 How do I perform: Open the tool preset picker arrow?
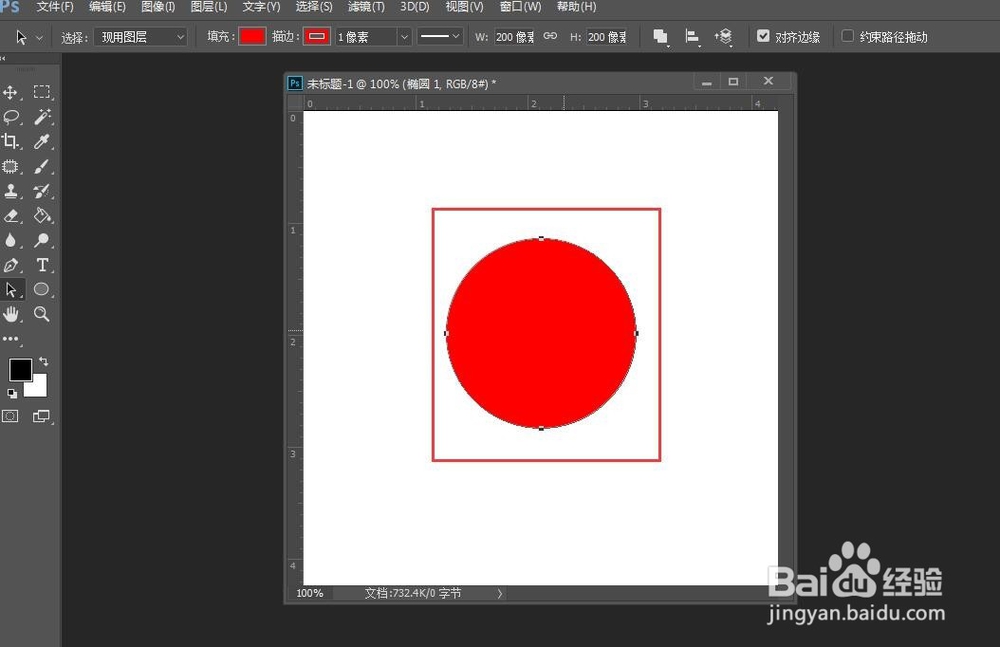(x=40, y=38)
